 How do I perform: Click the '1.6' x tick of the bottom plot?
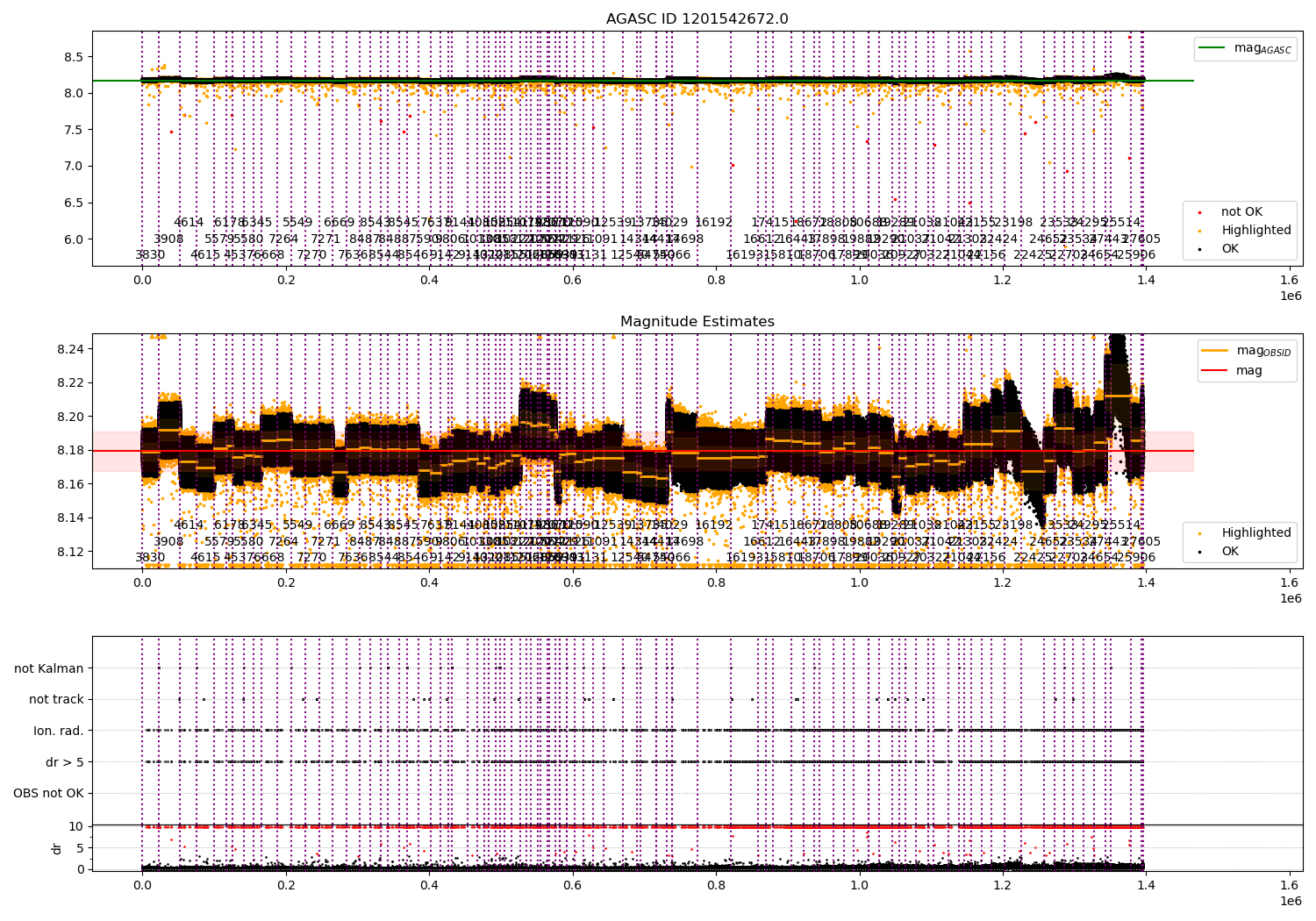pos(1289,886)
